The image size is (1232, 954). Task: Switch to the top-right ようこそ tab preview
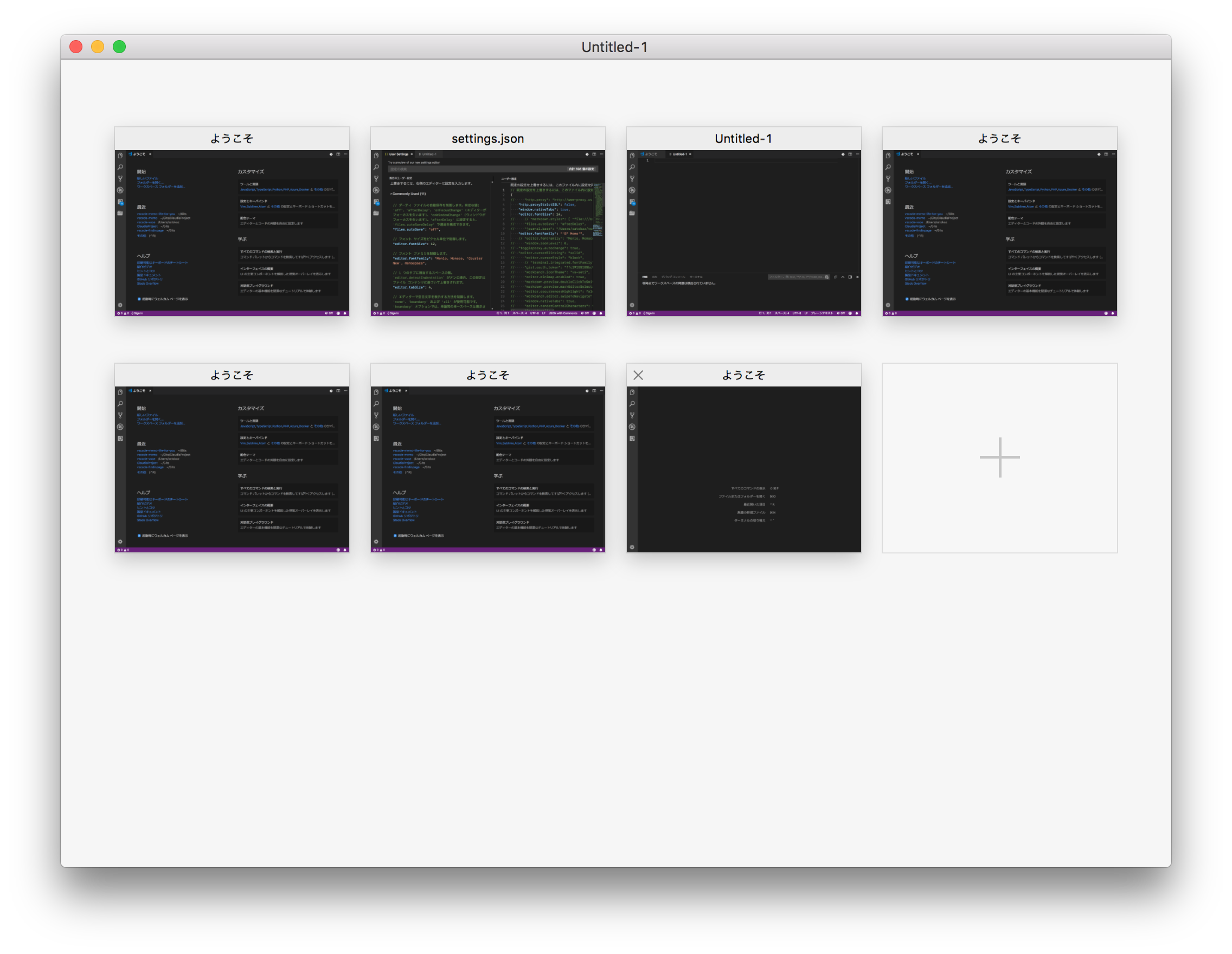pos(999,233)
